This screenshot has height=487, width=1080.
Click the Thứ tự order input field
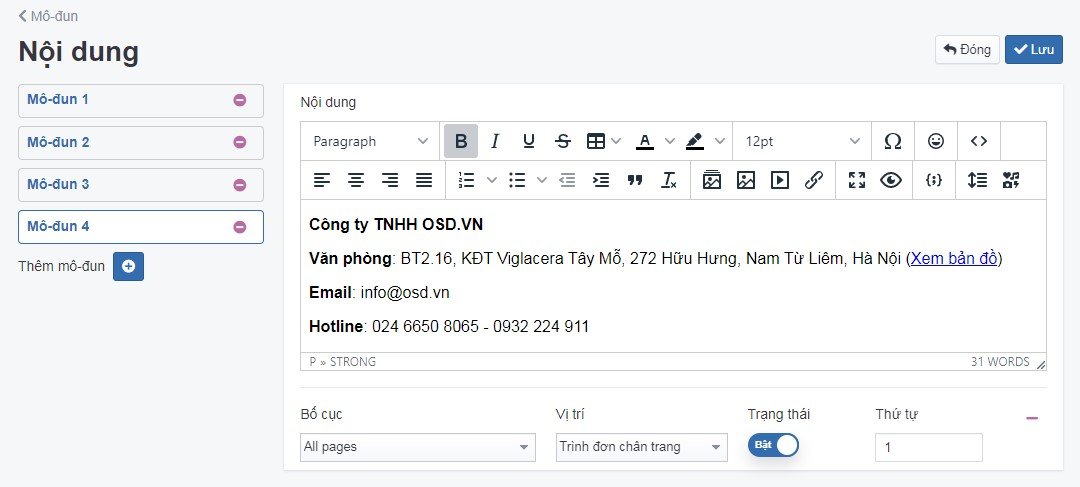[x=928, y=448]
